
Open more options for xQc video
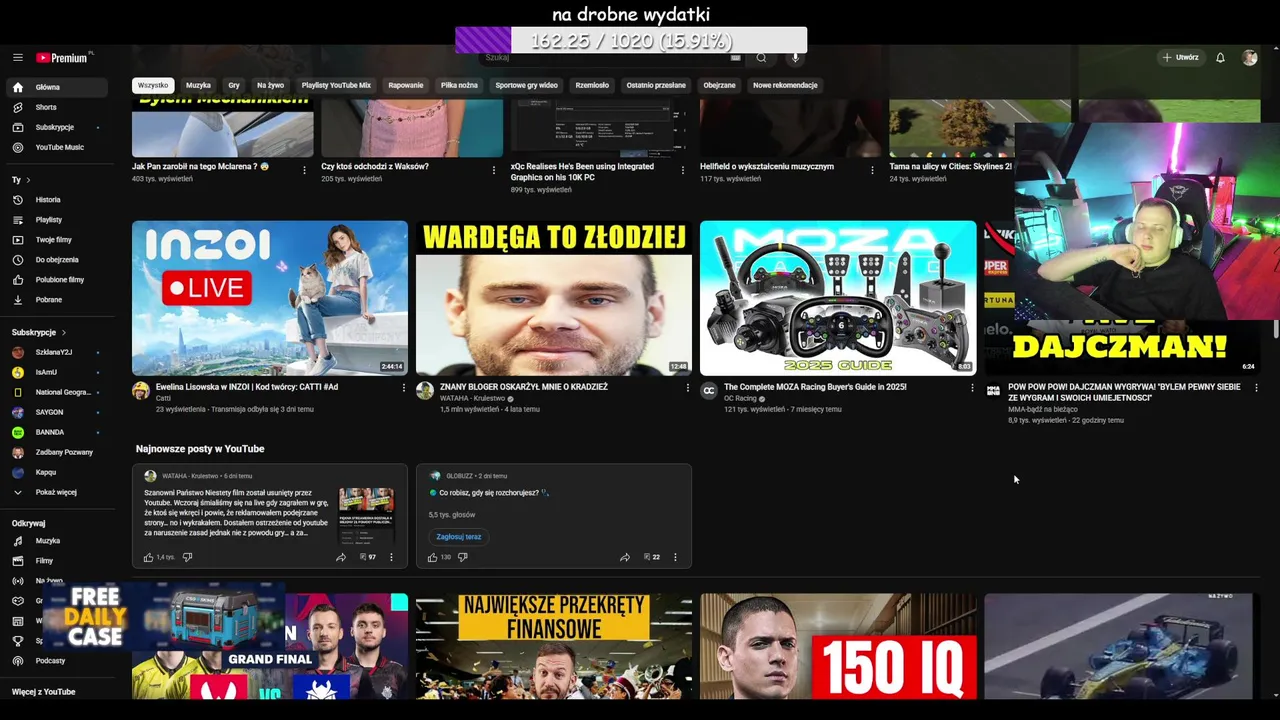click(683, 170)
